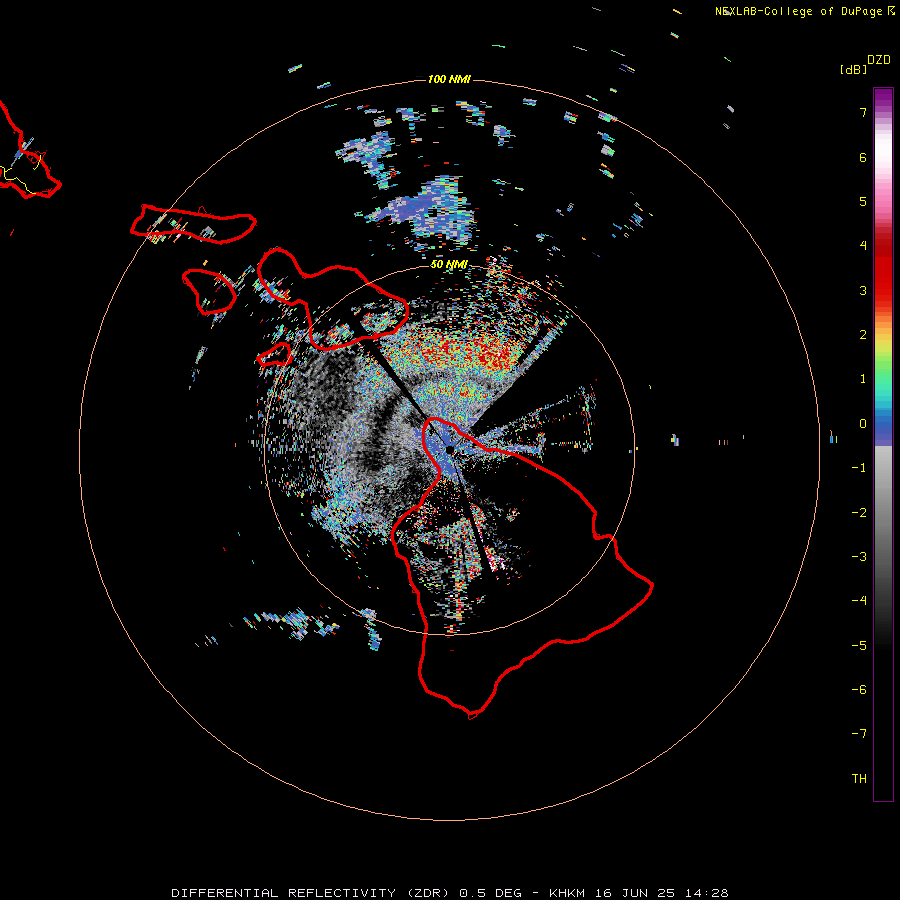Click the 0 dB tick label on the colorbar
This screenshot has width=900, height=900.
pyautogui.click(x=863, y=424)
